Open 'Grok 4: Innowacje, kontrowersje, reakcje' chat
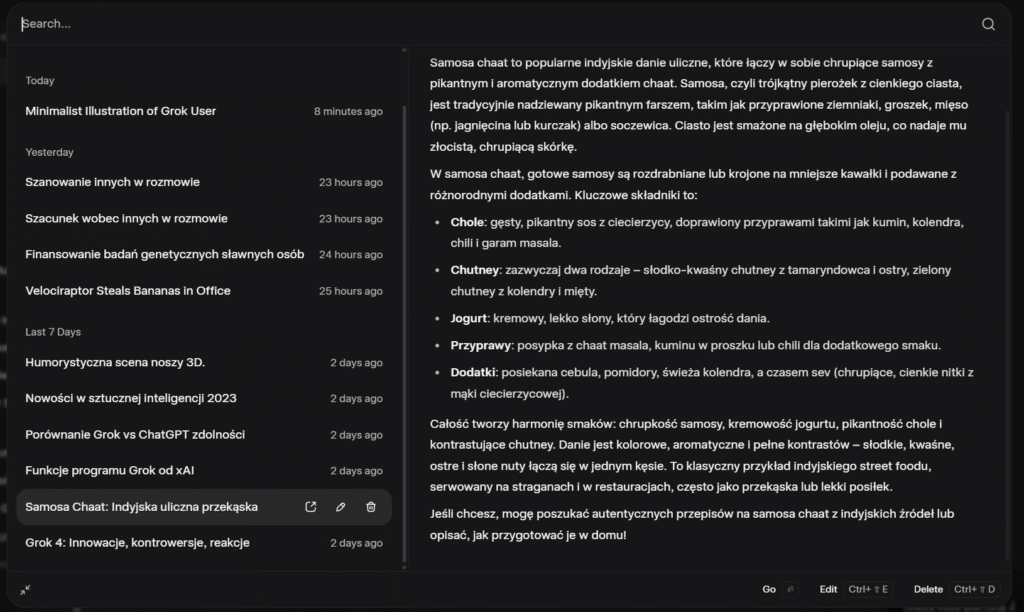 [204, 543]
